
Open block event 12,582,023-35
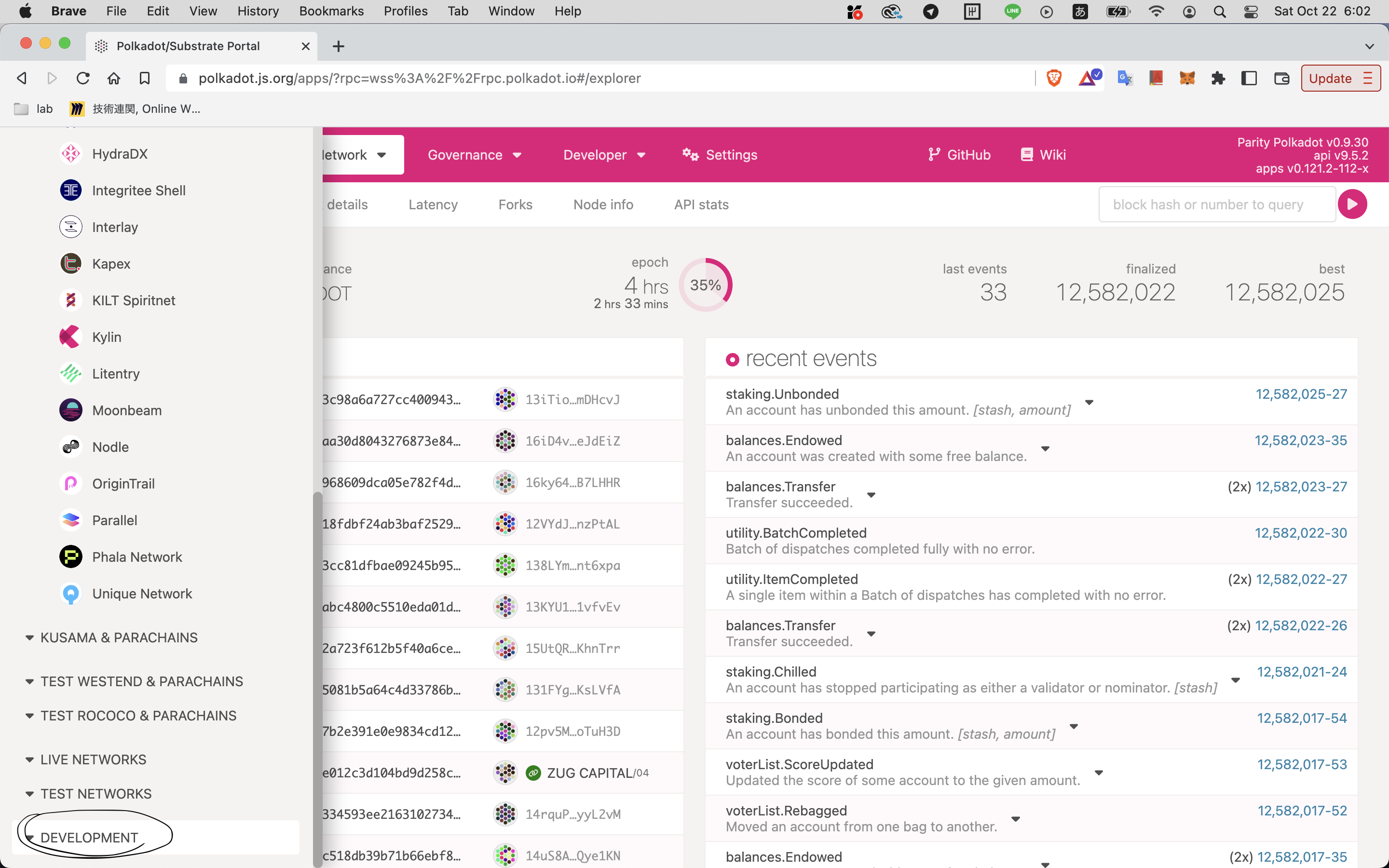1300,441
